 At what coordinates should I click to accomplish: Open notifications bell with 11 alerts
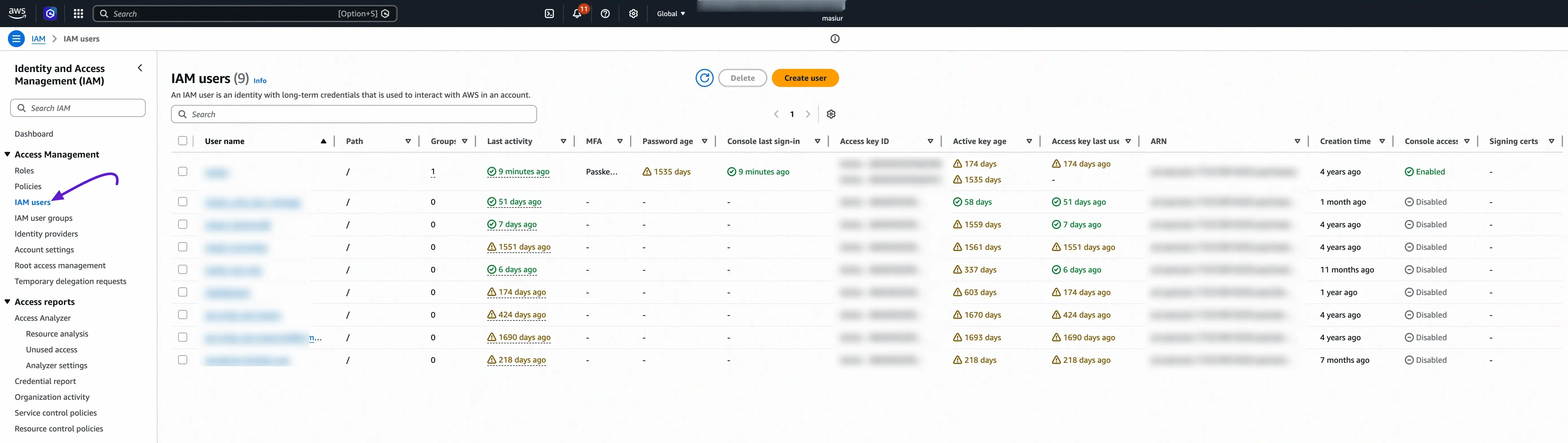[577, 13]
